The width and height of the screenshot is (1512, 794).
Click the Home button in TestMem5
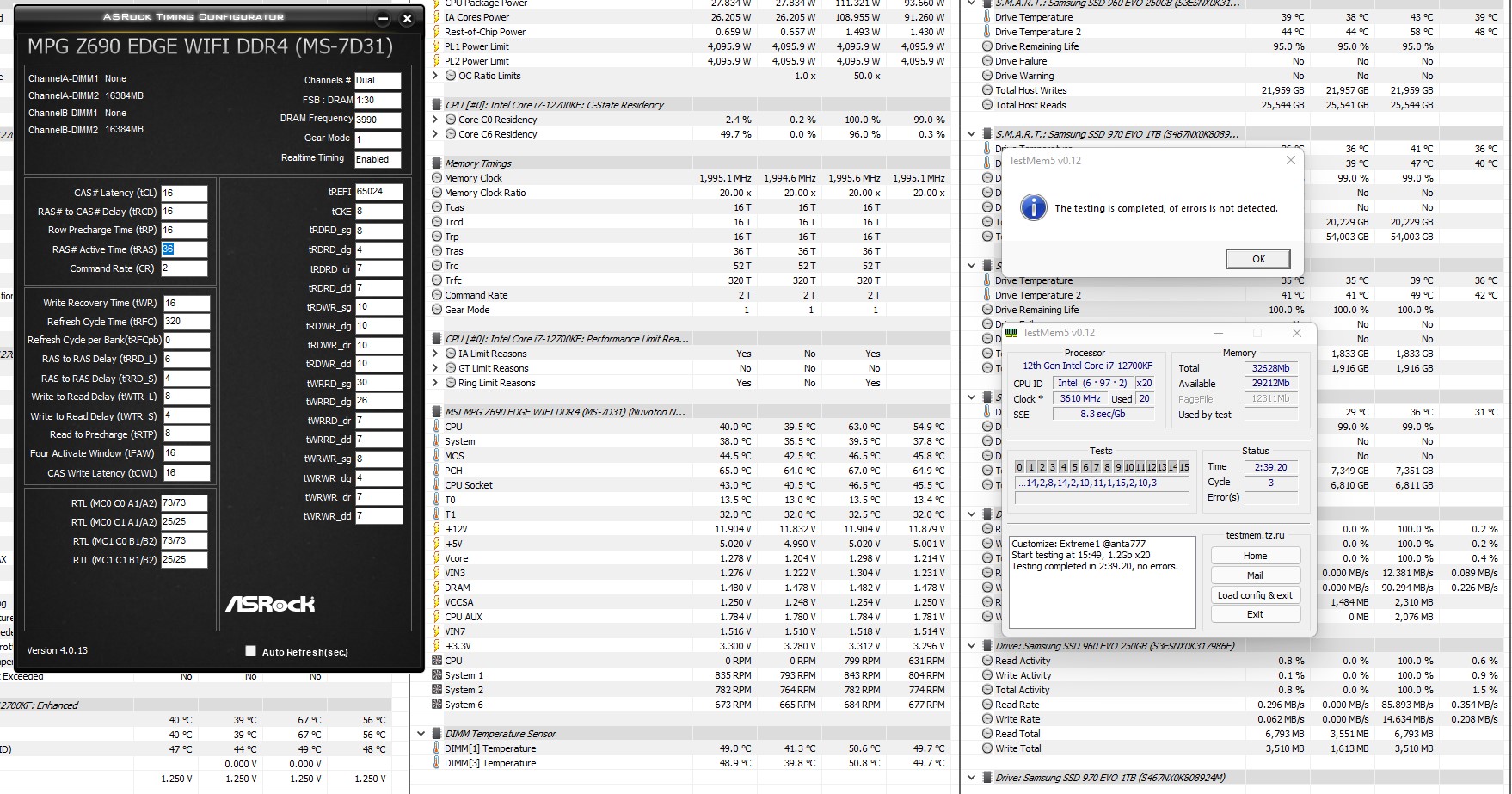click(x=1255, y=556)
